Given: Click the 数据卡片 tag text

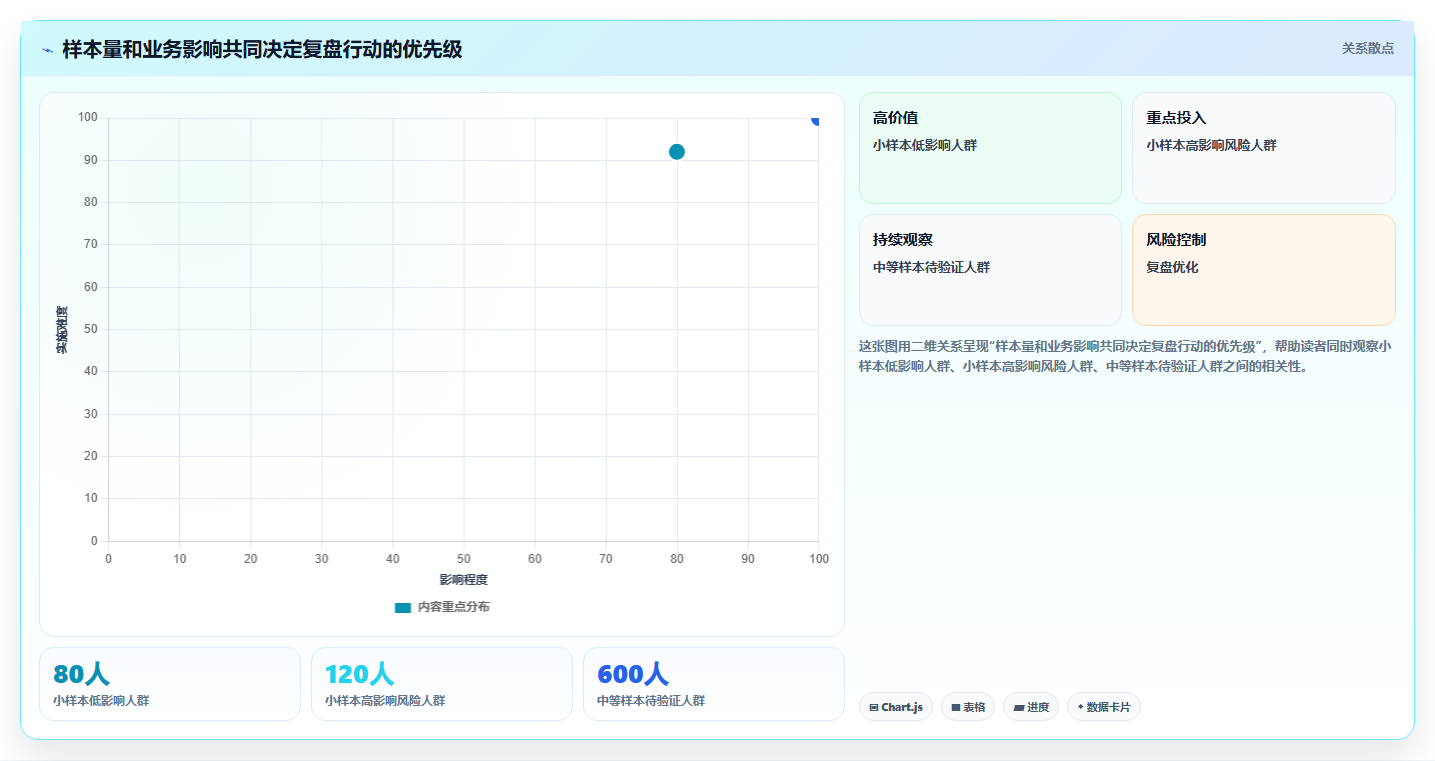Looking at the screenshot, I should (1109, 707).
